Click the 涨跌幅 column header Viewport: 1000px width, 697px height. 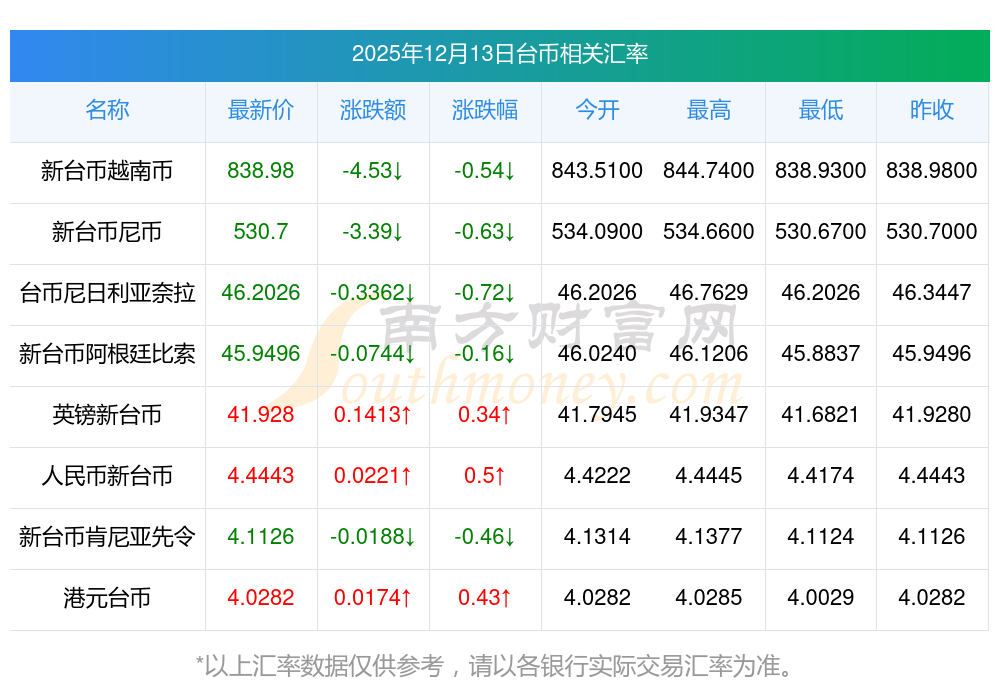485,110
